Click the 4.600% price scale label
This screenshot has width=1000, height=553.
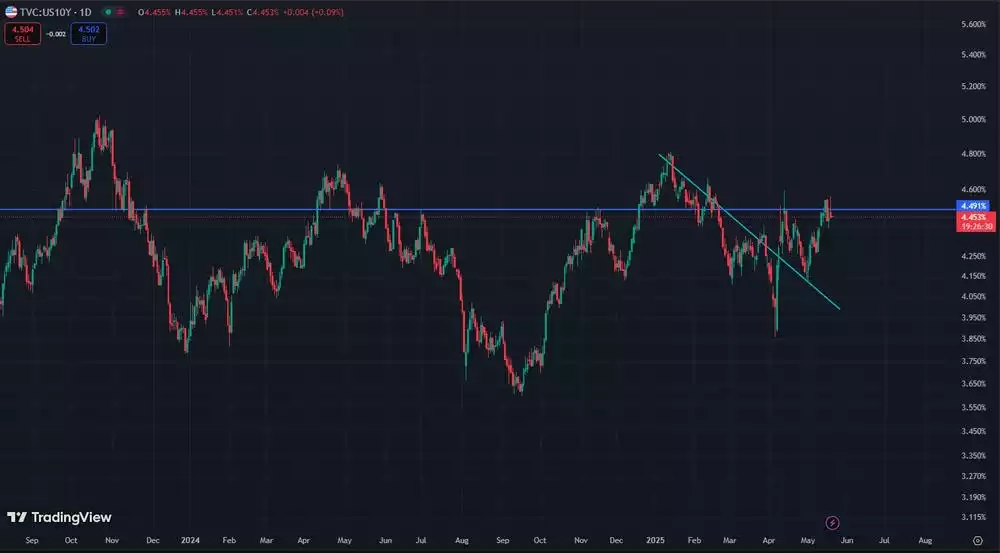tap(973, 189)
